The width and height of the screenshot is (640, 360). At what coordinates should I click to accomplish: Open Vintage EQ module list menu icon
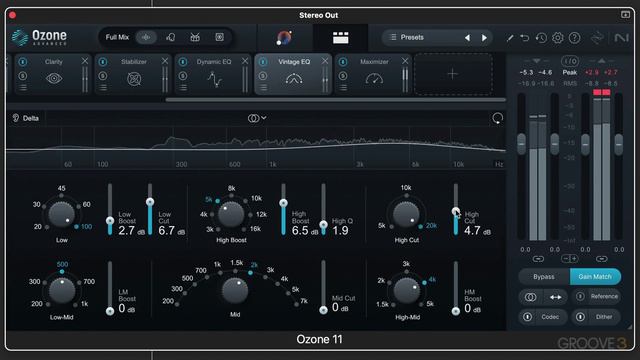pyautogui.click(x=263, y=87)
